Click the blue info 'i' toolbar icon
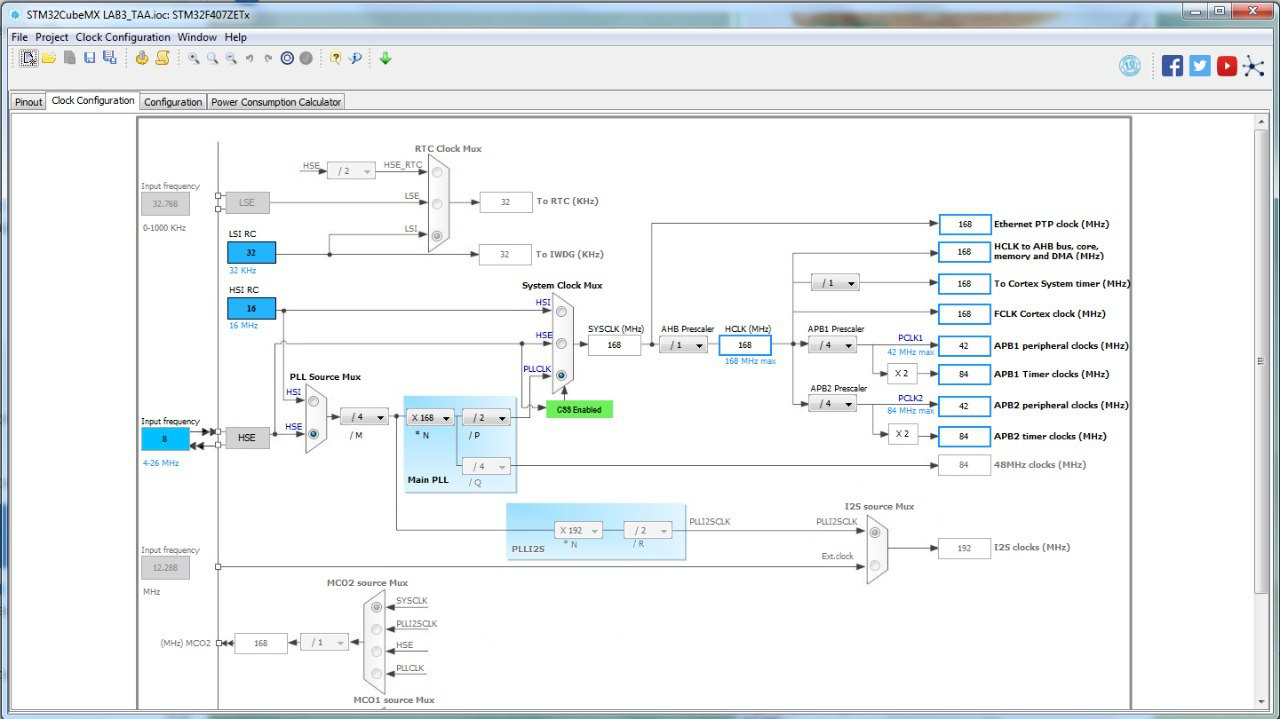 [355, 58]
